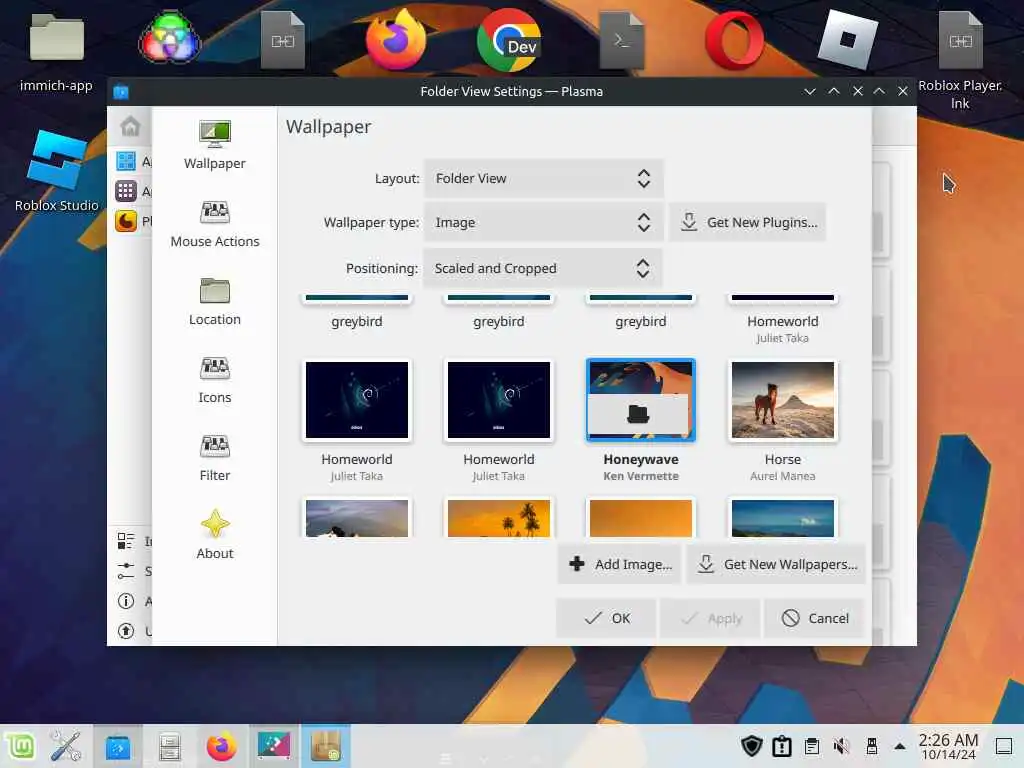Open the RGB color circles desktop icon
The image size is (1024, 768).
click(170, 38)
